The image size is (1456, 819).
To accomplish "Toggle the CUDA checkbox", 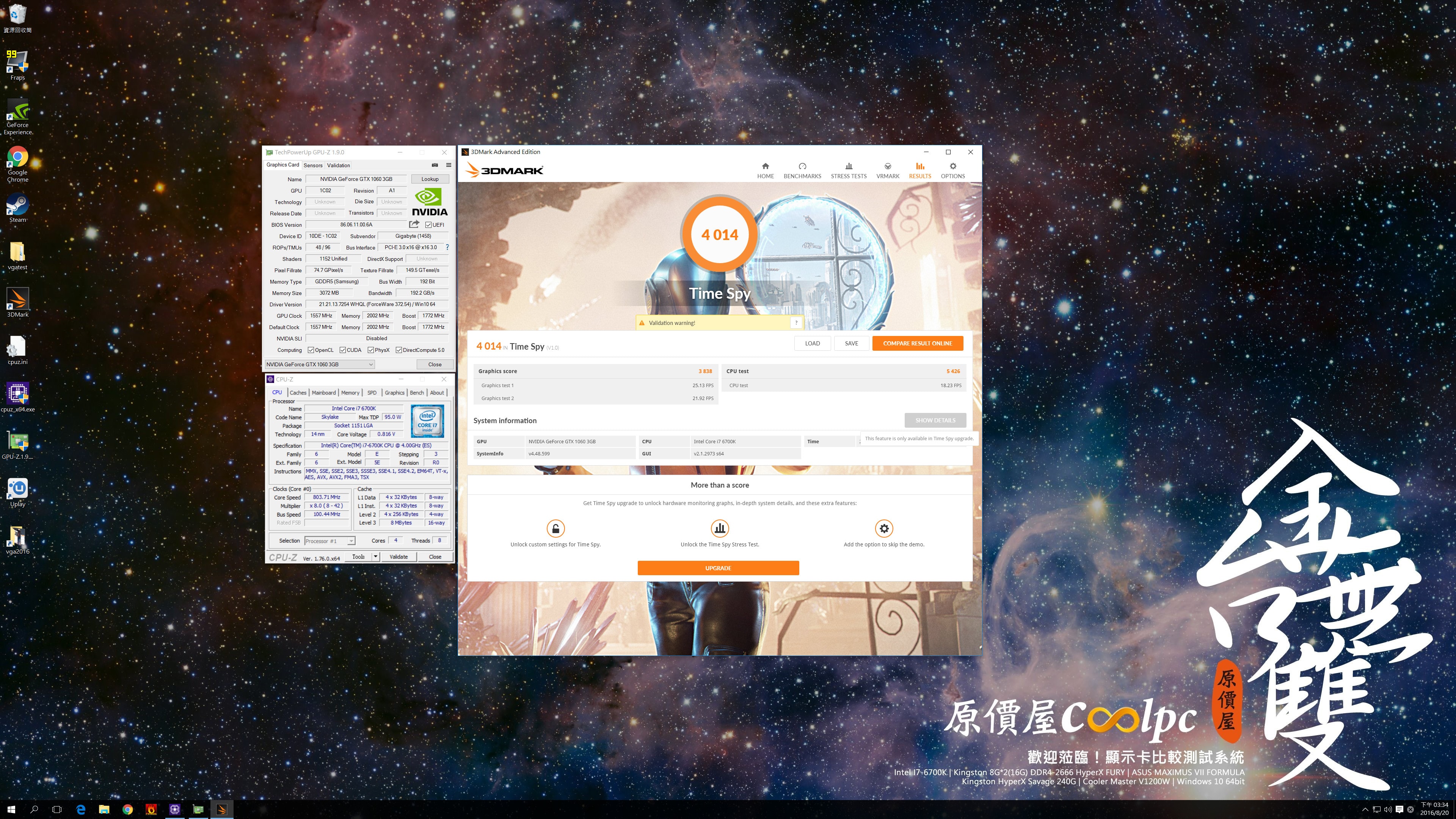I will [342, 350].
